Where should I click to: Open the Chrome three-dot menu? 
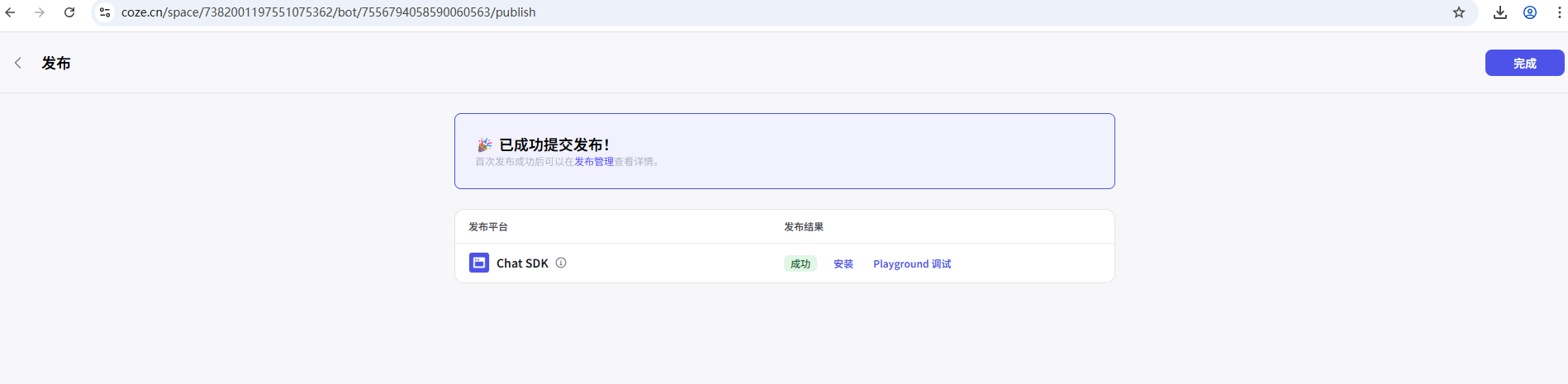pyautogui.click(x=1559, y=12)
